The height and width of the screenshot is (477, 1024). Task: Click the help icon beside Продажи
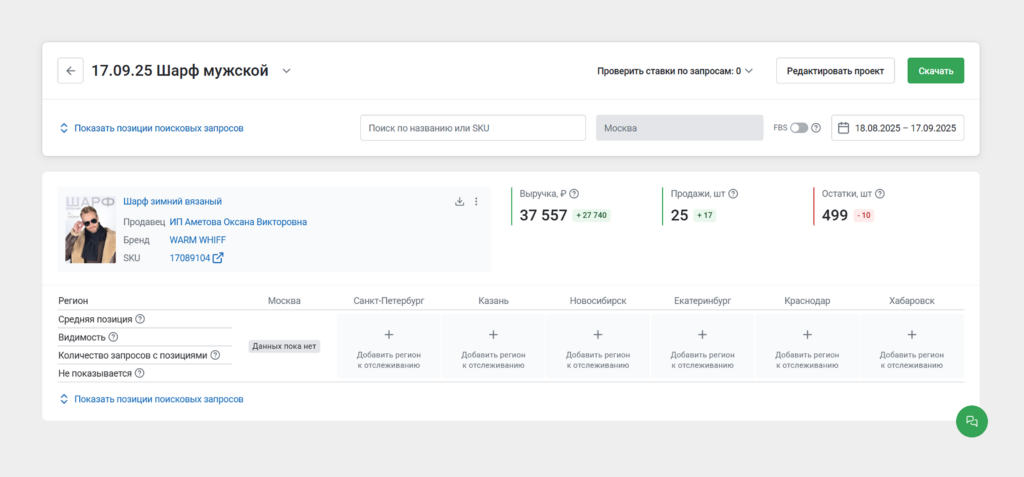tap(733, 194)
